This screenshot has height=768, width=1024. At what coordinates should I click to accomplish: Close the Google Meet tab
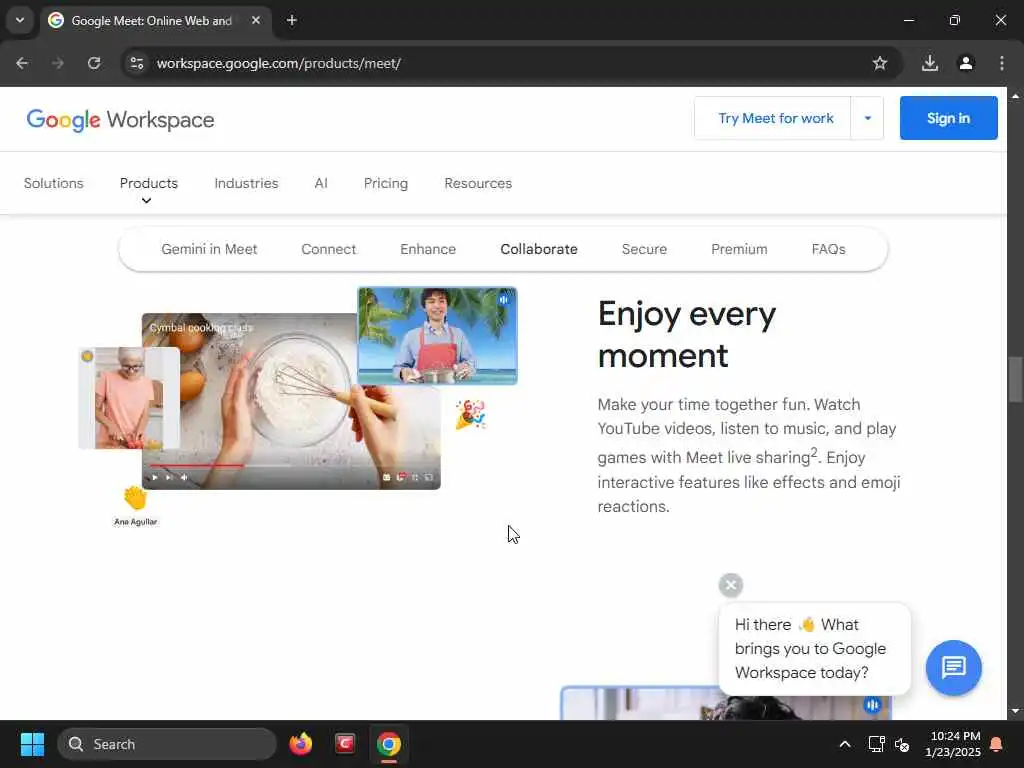(256, 20)
